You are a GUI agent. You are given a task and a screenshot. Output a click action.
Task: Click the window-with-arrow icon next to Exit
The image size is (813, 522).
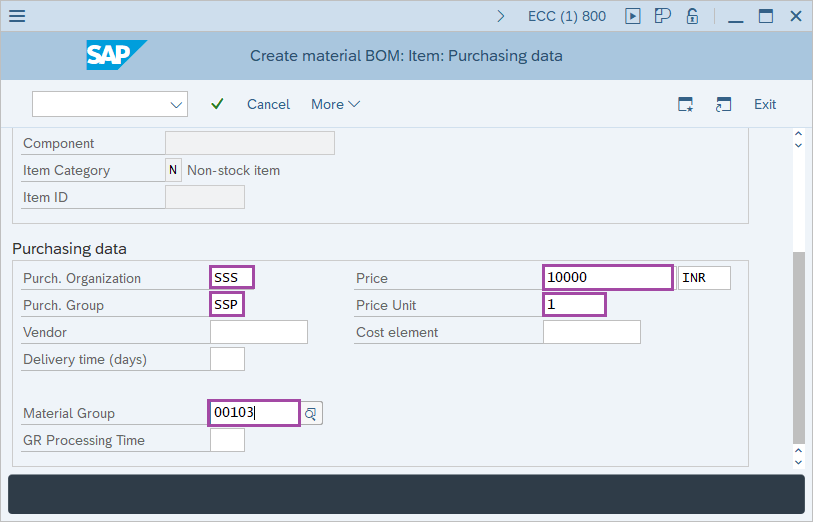[x=724, y=104]
